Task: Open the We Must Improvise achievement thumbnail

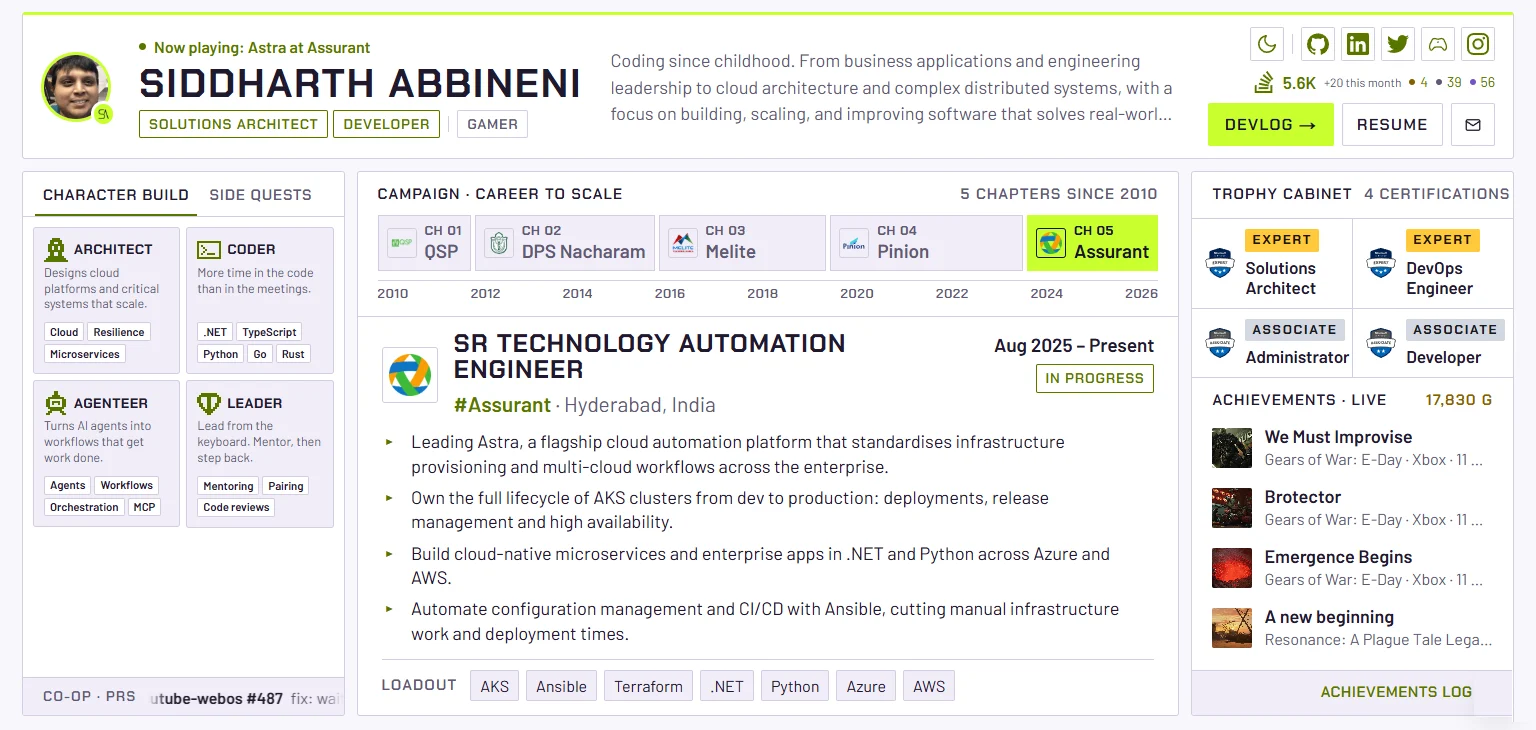Action: tap(1232, 448)
